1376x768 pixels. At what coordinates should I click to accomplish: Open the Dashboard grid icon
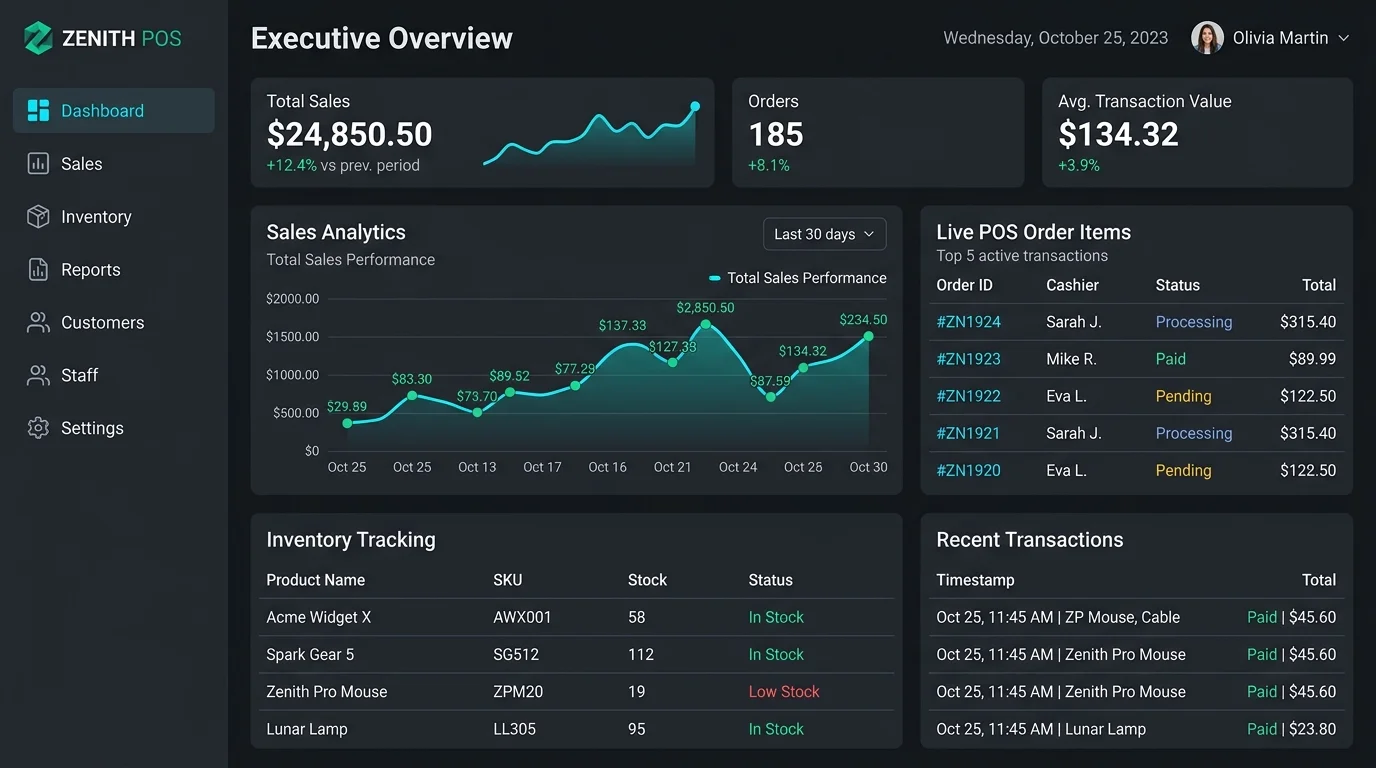click(x=38, y=111)
